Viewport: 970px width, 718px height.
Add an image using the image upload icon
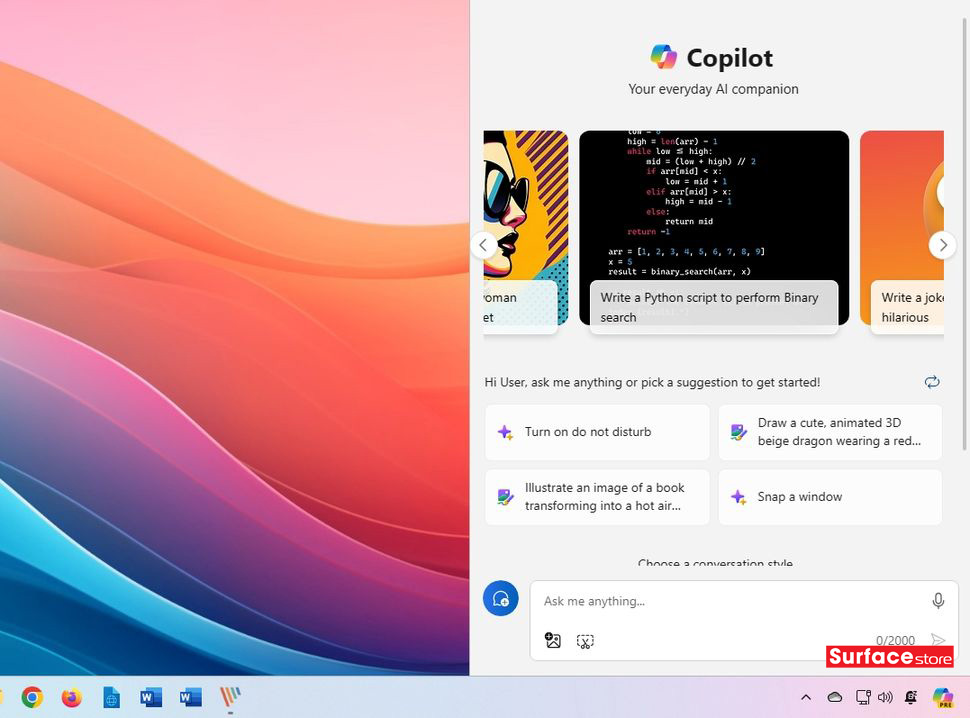[x=553, y=641]
